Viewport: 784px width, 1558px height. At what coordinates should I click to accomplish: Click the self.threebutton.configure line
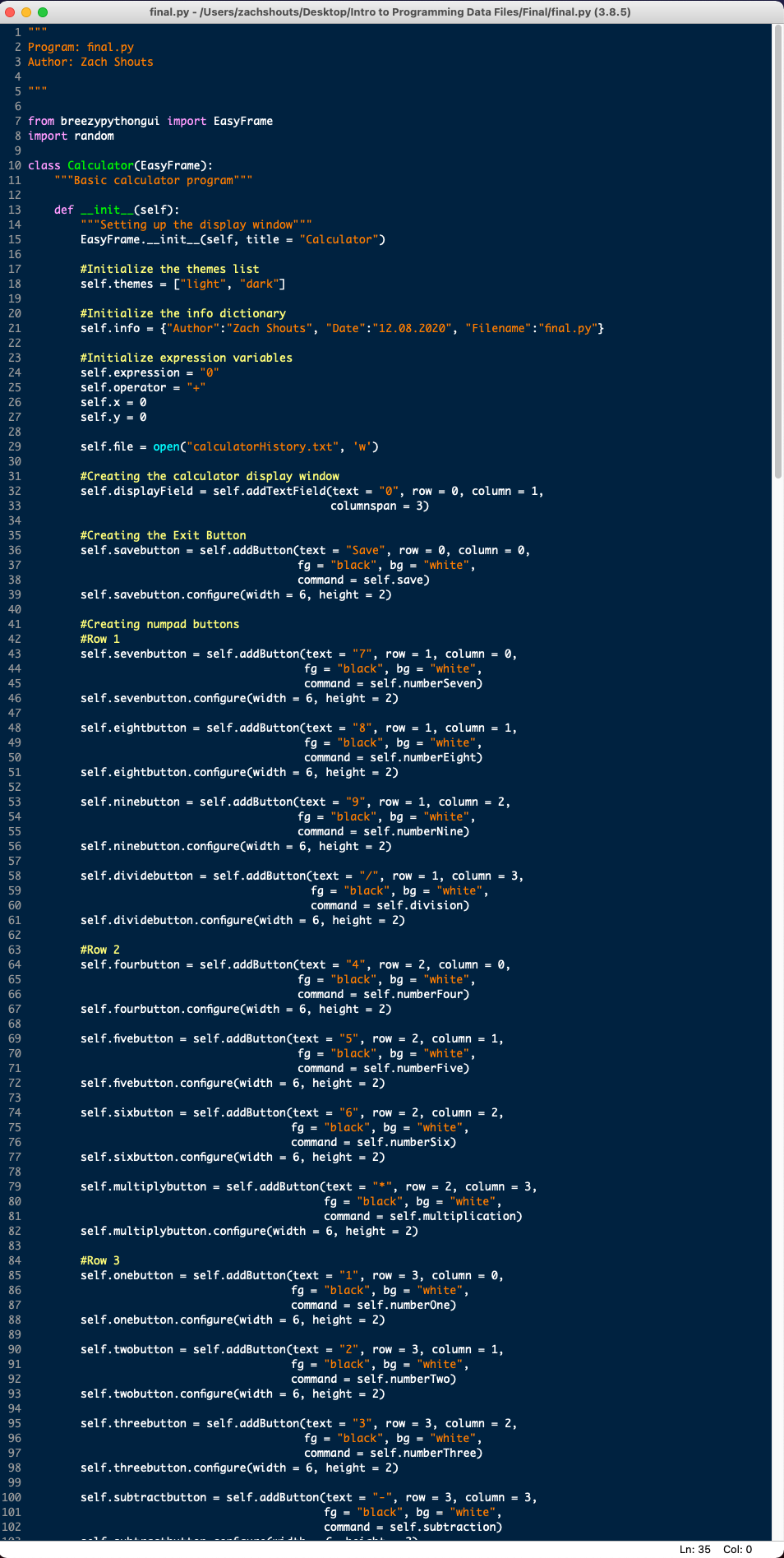pos(239,1468)
